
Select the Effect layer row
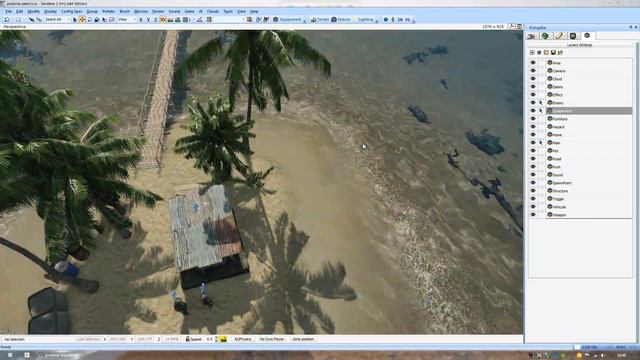pyautogui.click(x=589, y=94)
